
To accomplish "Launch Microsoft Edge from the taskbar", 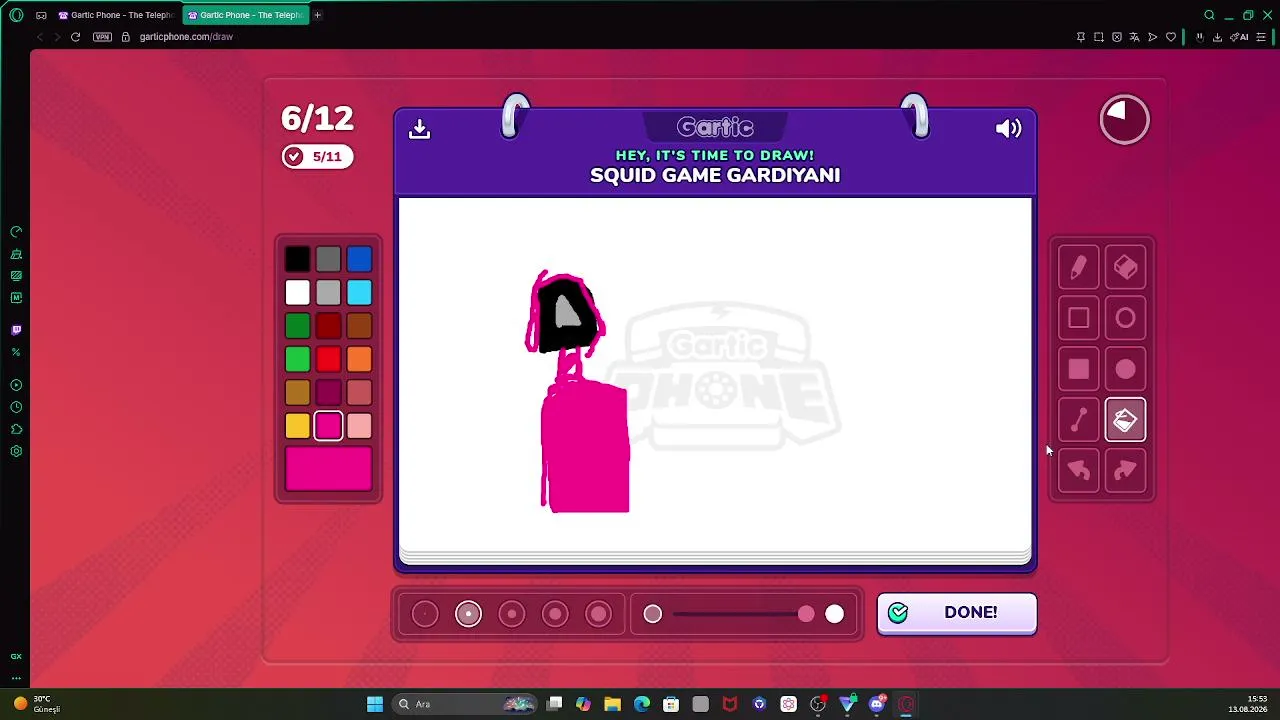I will (642, 704).
